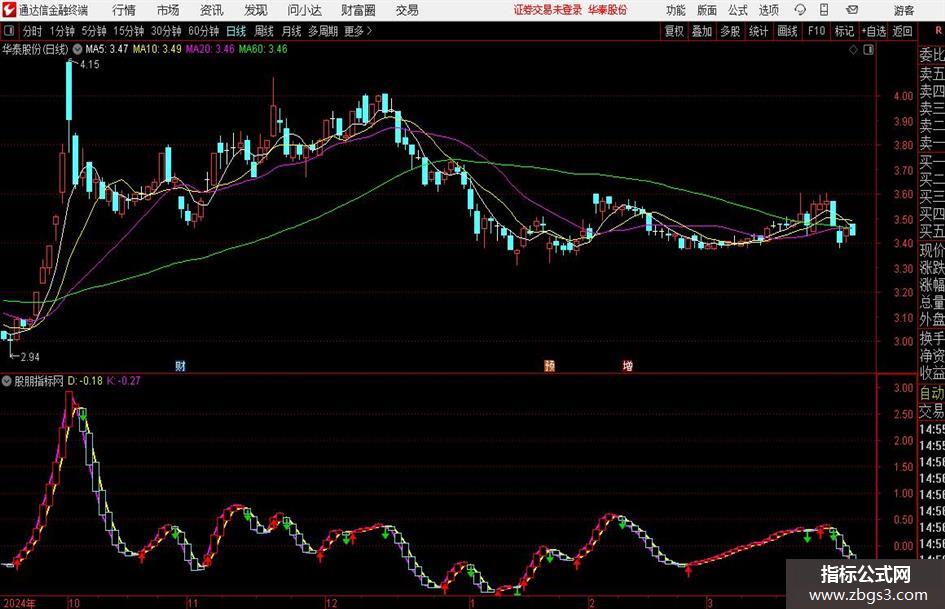Image resolution: width=945 pixels, height=609 pixels.
Task: Click the diamond icon above price axis
Action: (853, 50)
